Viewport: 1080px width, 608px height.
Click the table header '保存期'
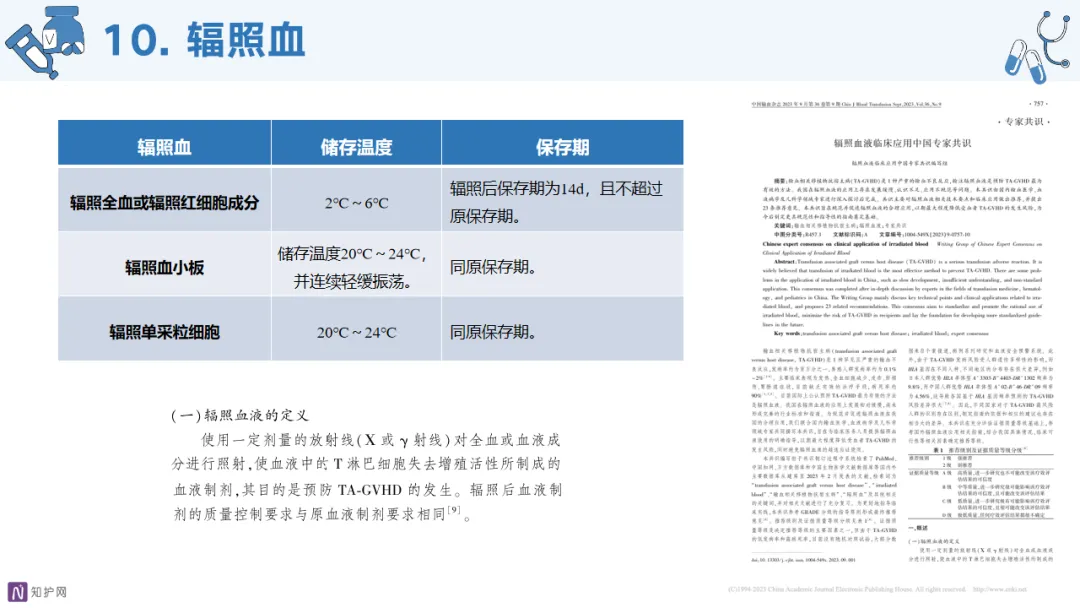click(x=562, y=147)
